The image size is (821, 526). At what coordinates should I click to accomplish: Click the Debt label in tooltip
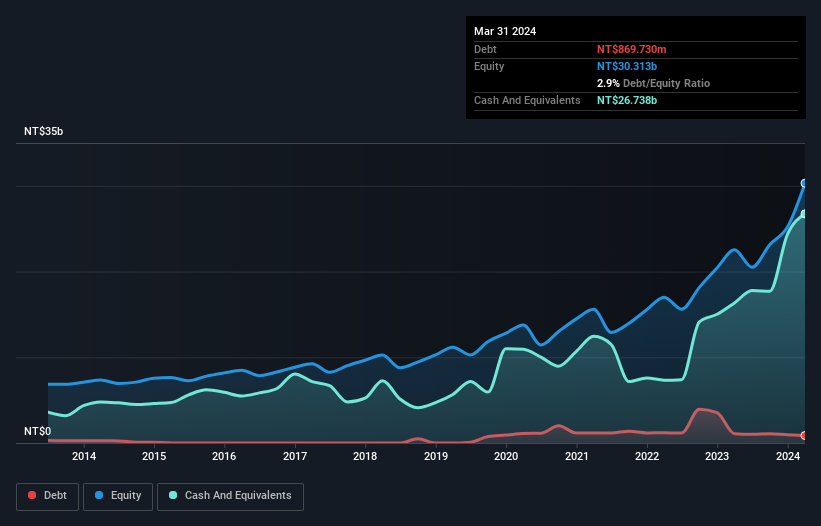pyautogui.click(x=485, y=49)
